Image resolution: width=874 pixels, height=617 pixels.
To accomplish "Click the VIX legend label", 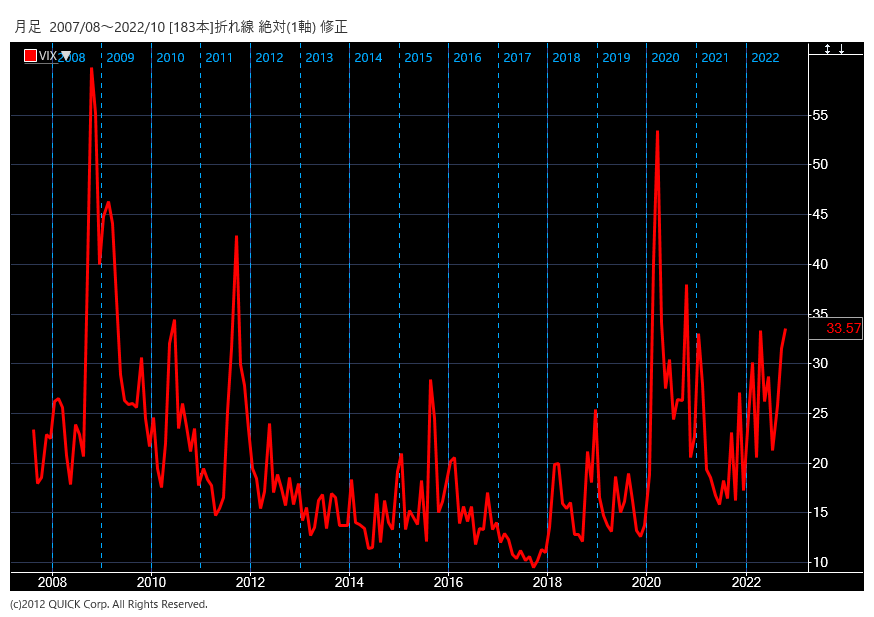I will 49,57.
